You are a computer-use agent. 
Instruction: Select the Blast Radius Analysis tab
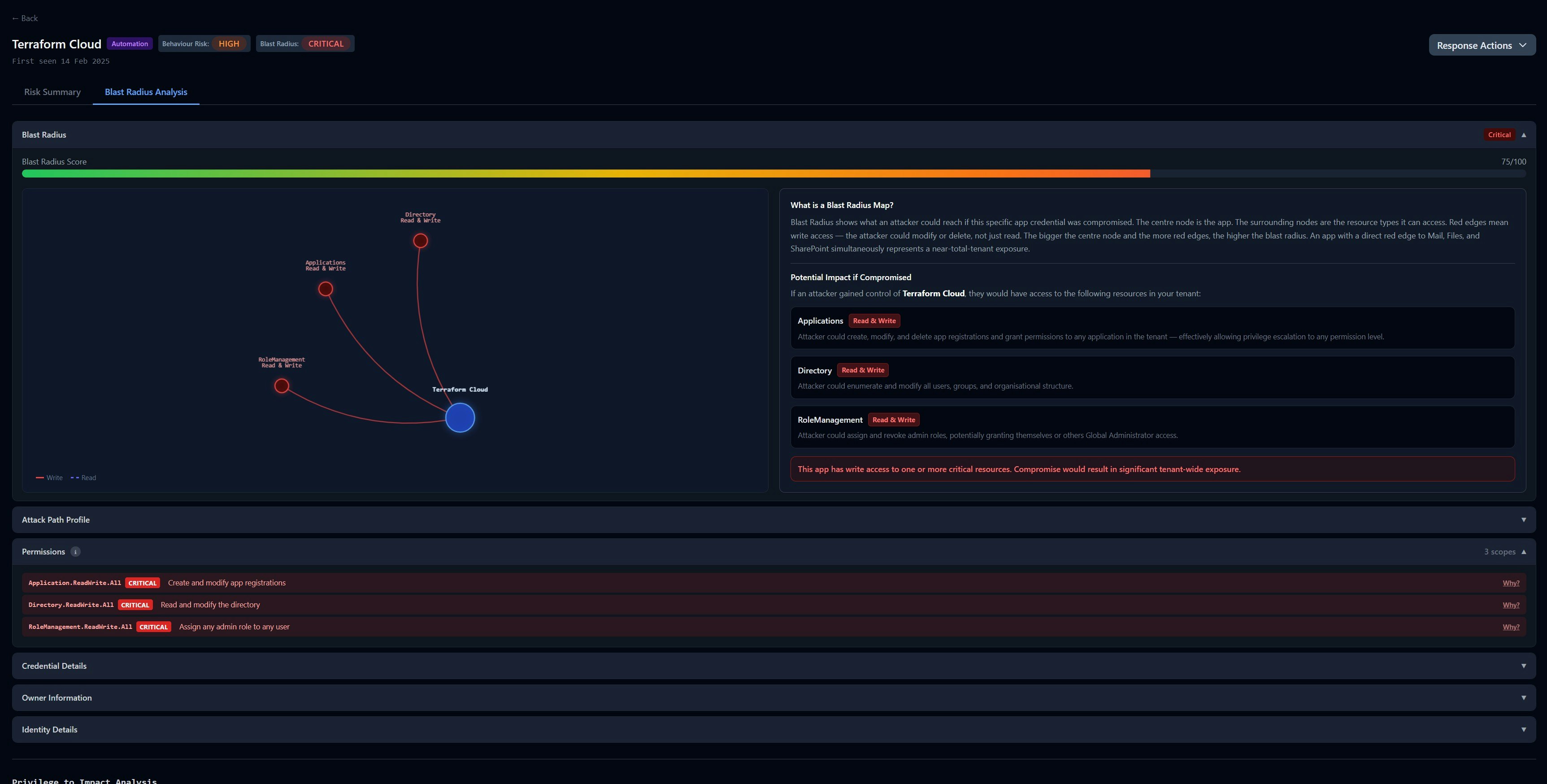click(x=146, y=92)
